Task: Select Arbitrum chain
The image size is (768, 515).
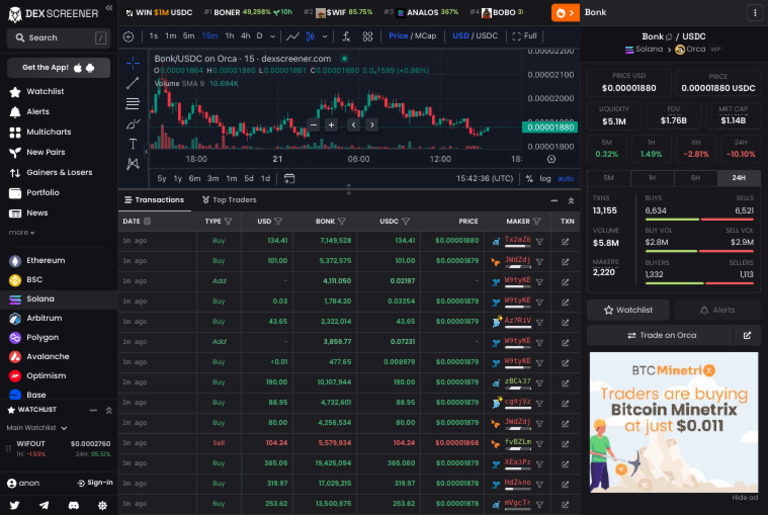Action: click(36, 318)
